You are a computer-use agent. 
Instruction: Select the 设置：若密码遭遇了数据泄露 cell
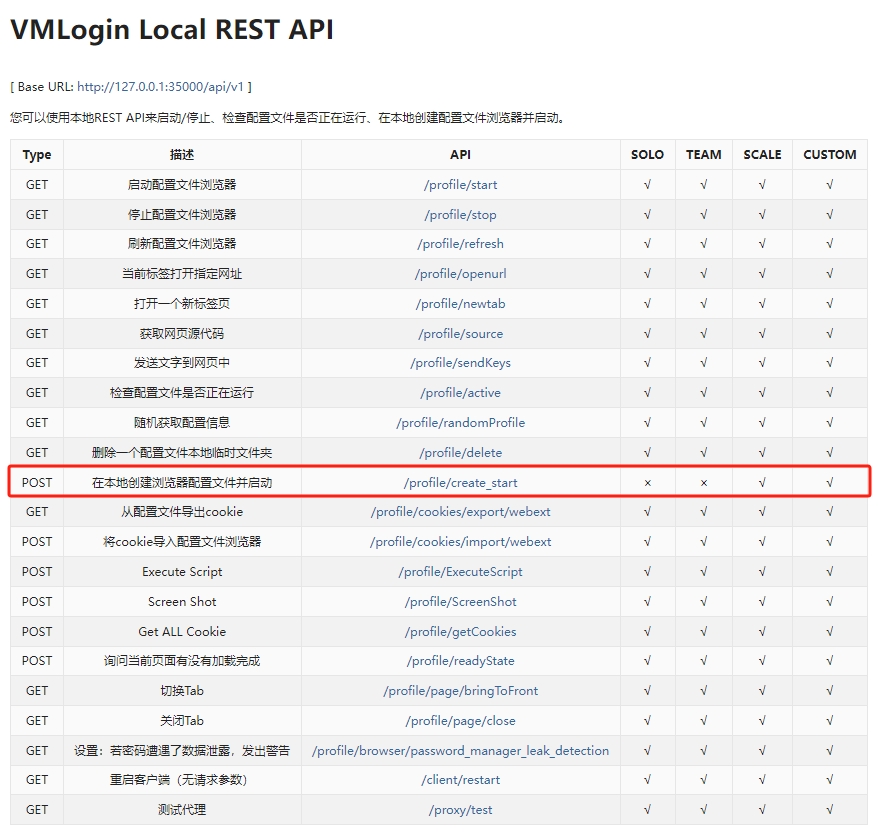(182, 750)
